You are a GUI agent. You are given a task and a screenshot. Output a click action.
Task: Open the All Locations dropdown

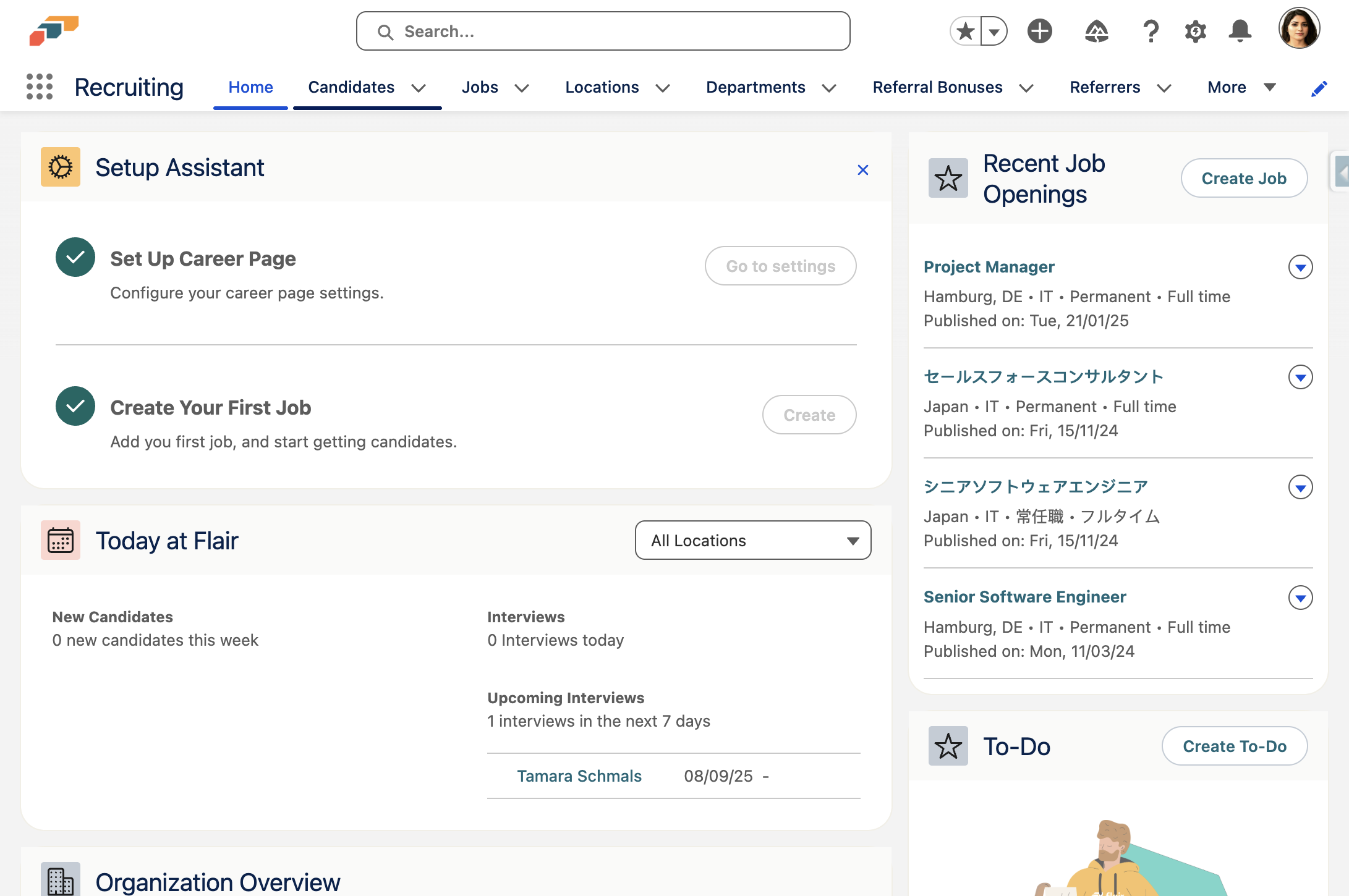tap(752, 541)
